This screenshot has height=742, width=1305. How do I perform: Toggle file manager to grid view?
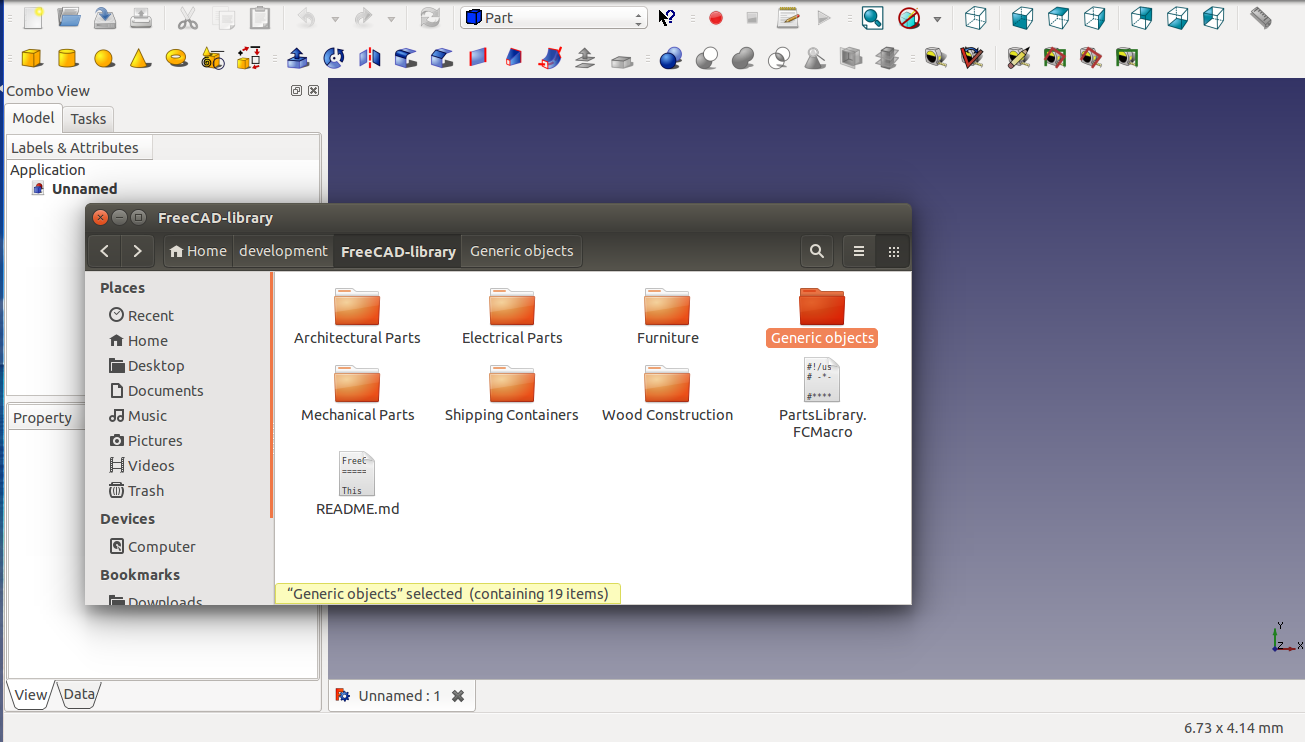tap(894, 252)
